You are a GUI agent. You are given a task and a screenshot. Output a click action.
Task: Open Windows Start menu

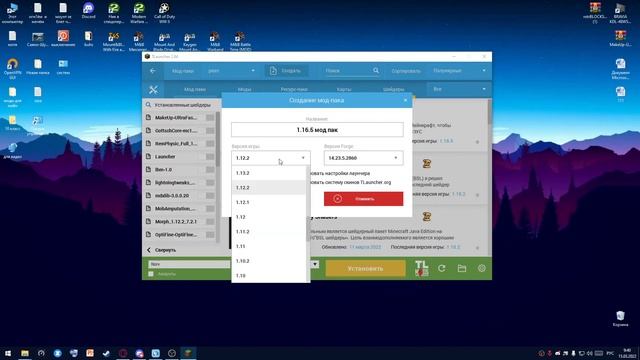pos(8,353)
